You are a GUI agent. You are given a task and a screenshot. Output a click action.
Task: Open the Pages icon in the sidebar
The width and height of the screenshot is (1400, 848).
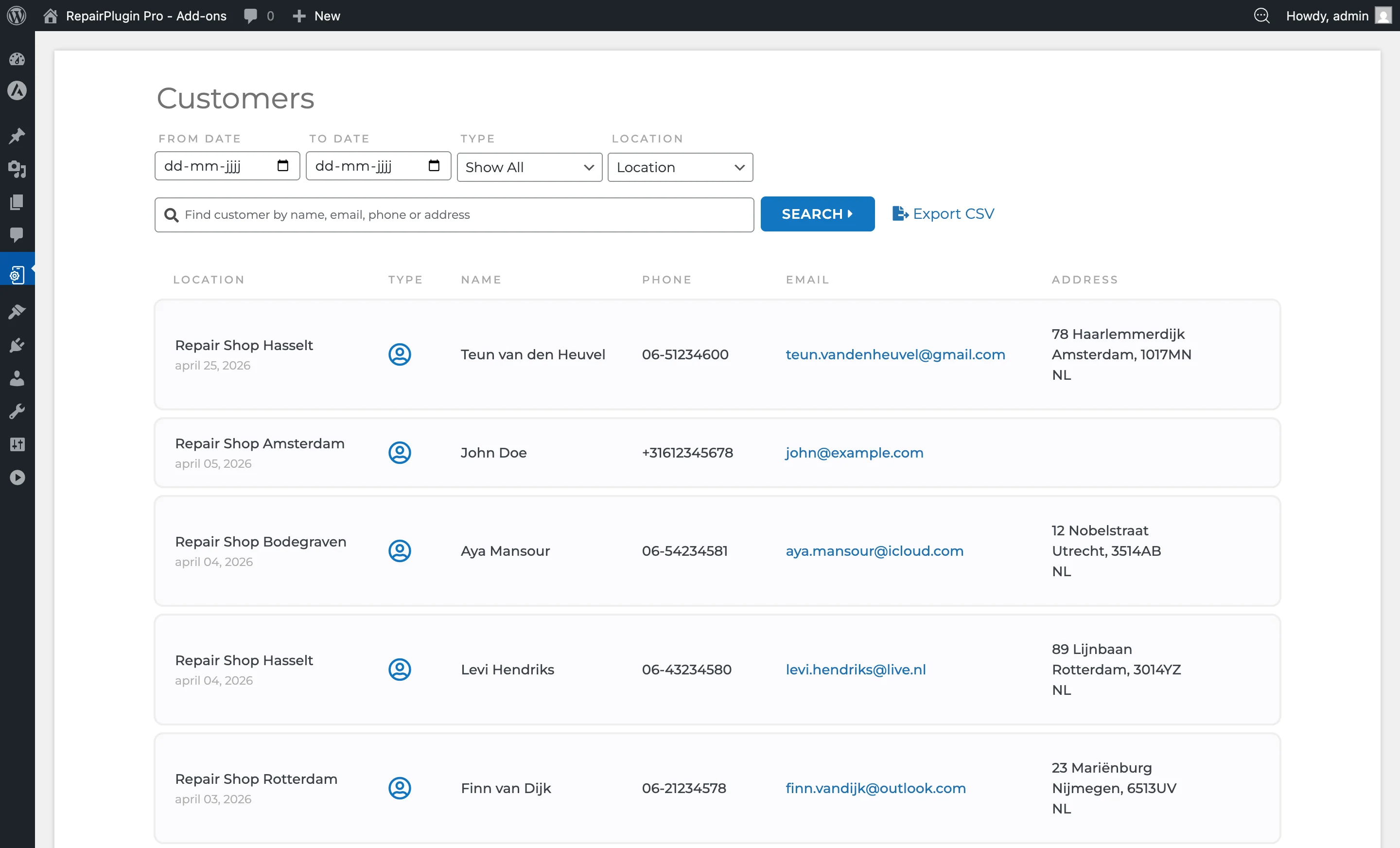tap(17, 202)
